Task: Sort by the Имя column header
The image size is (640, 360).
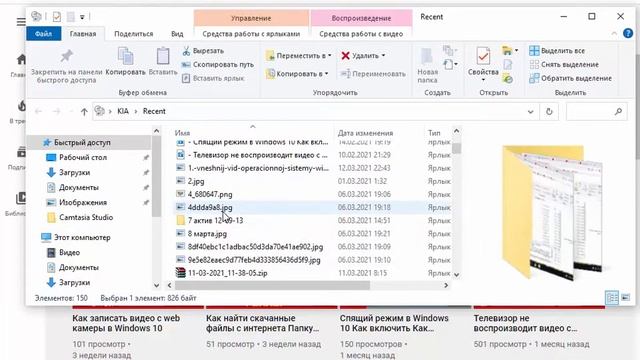Action: click(x=182, y=133)
